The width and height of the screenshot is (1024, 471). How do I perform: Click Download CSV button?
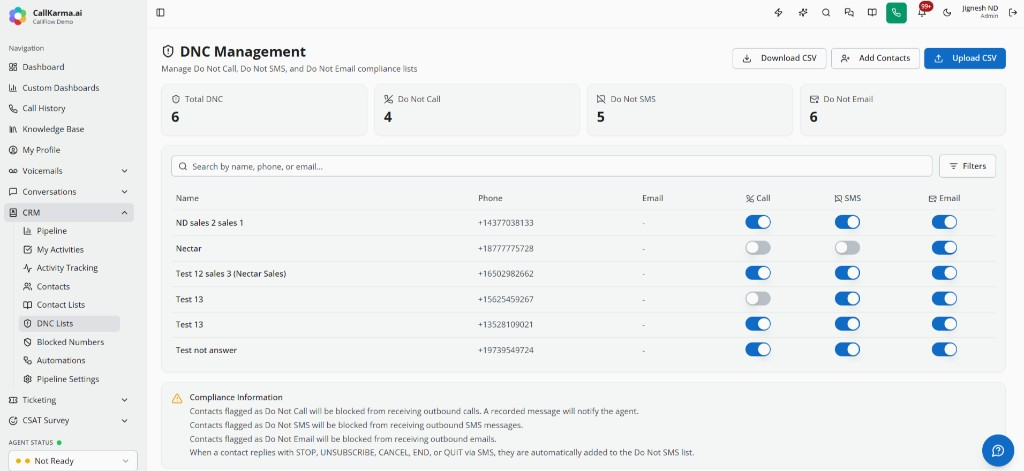779,58
